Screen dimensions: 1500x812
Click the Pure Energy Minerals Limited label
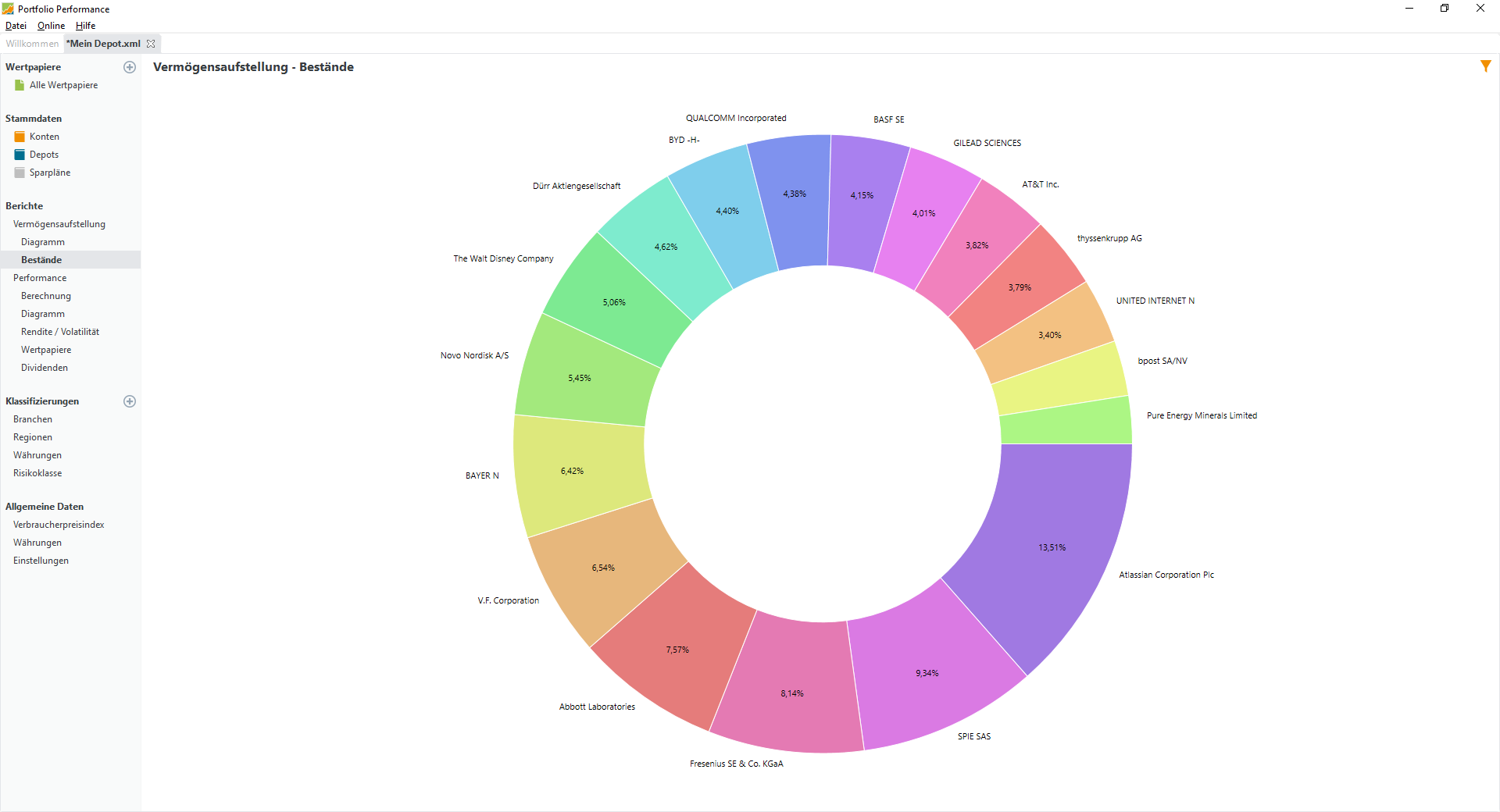click(1202, 415)
